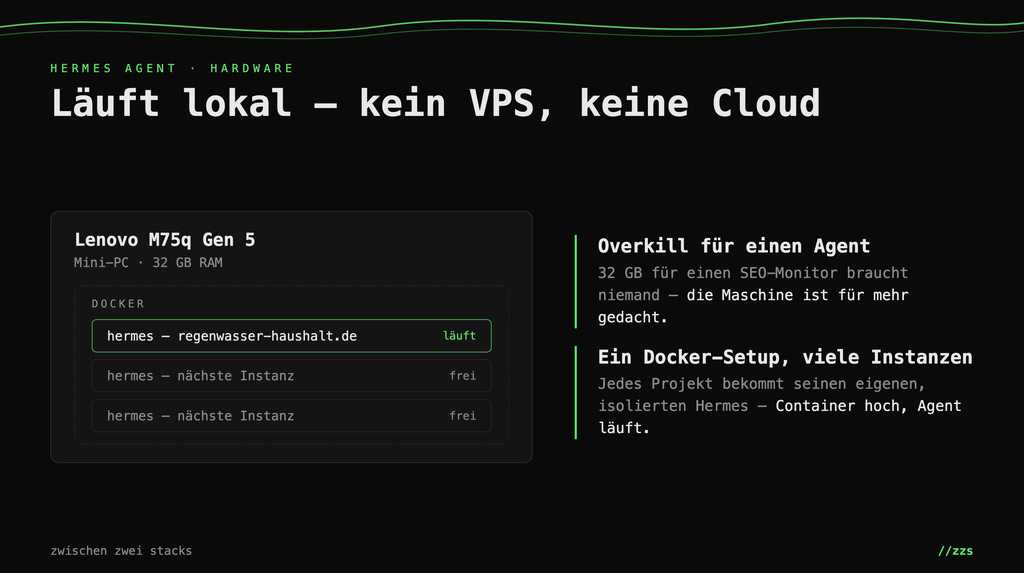Click the 'HERMES AGENT · HARDWARE' overline text
Image resolution: width=1024 pixels, height=573 pixels.
coord(172,68)
